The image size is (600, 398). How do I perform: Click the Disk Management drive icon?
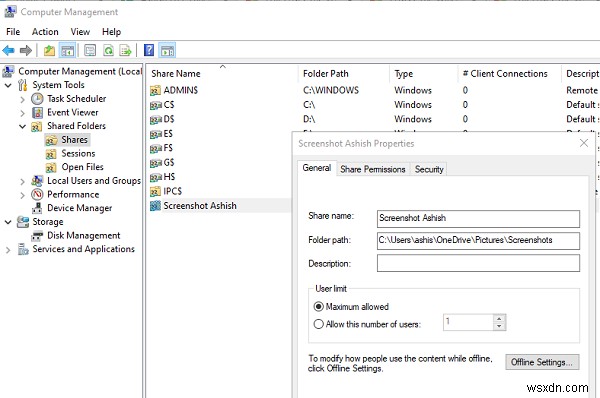pos(37,235)
